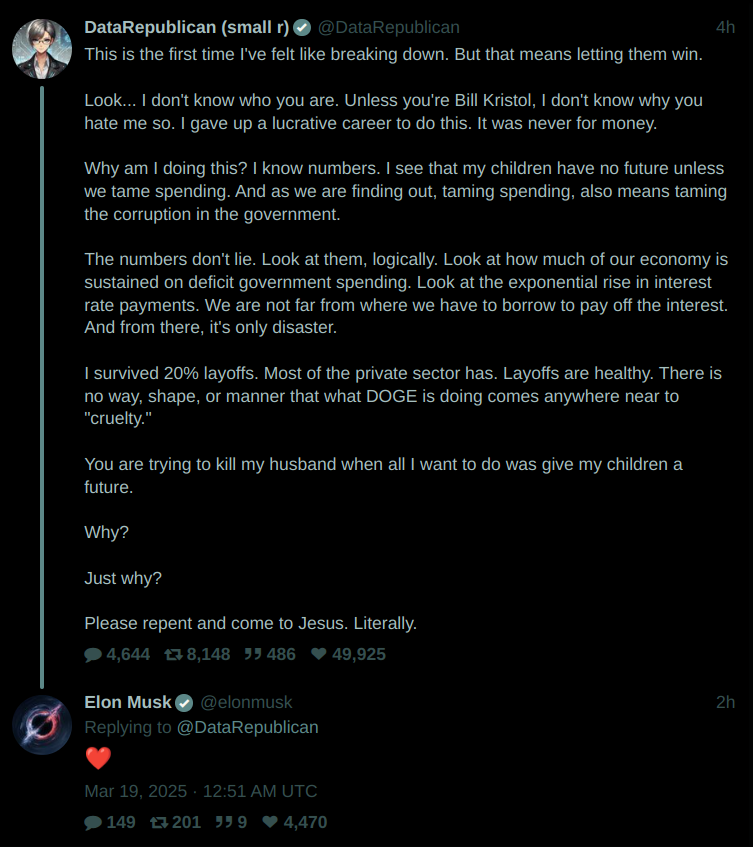
Task: Click the Elon Musk display name
Action: point(128,702)
